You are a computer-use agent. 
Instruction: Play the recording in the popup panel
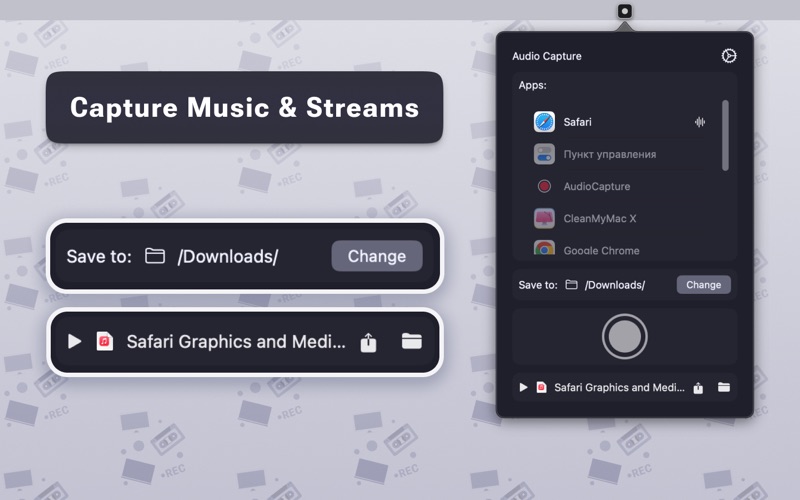click(523, 387)
